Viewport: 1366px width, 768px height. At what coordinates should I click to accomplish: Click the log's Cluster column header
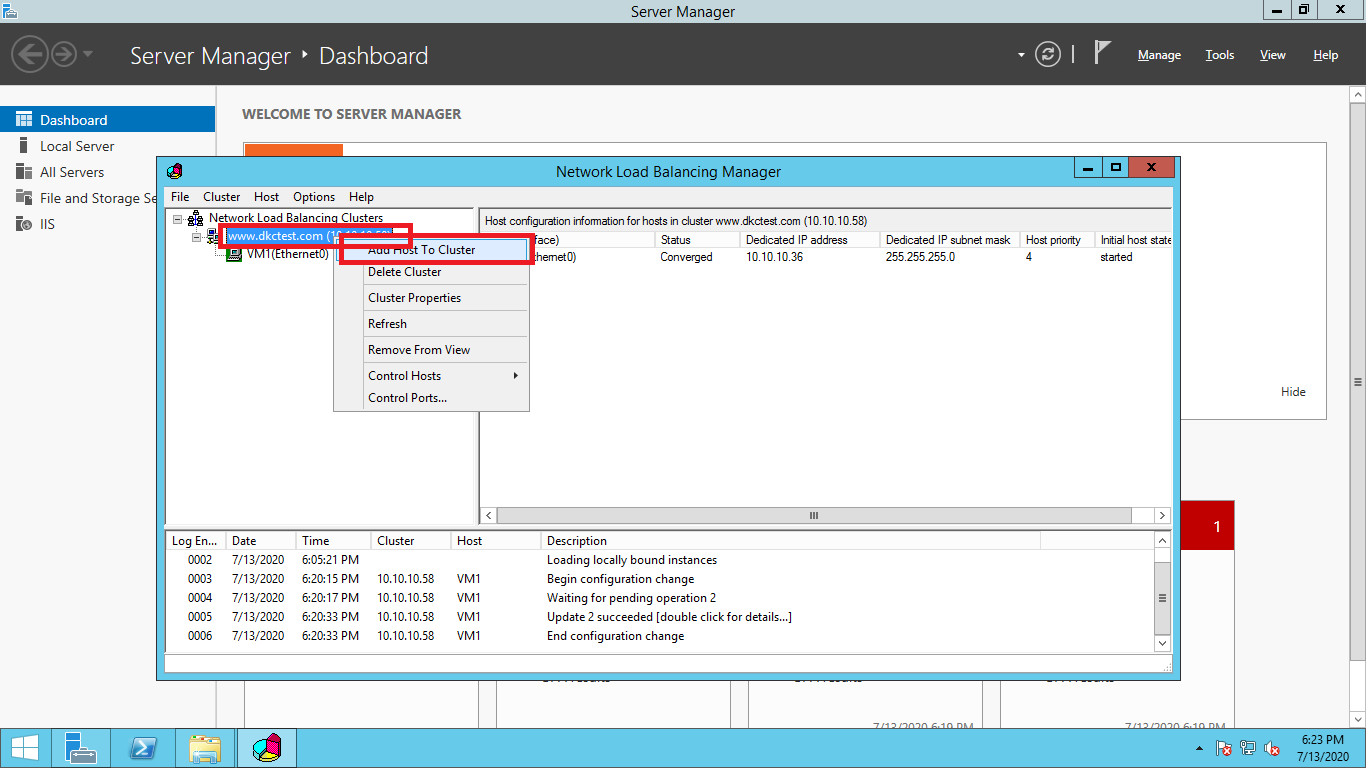411,541
